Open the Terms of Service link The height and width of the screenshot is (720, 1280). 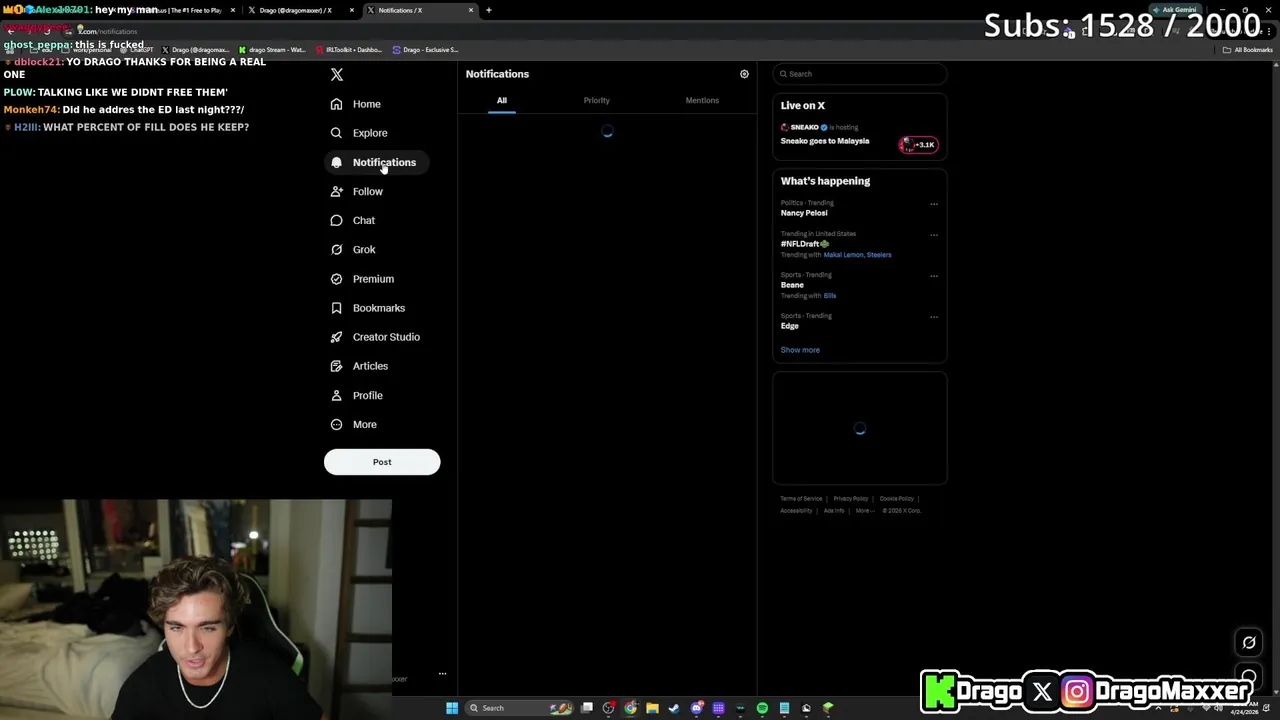(x=801, y=499)
